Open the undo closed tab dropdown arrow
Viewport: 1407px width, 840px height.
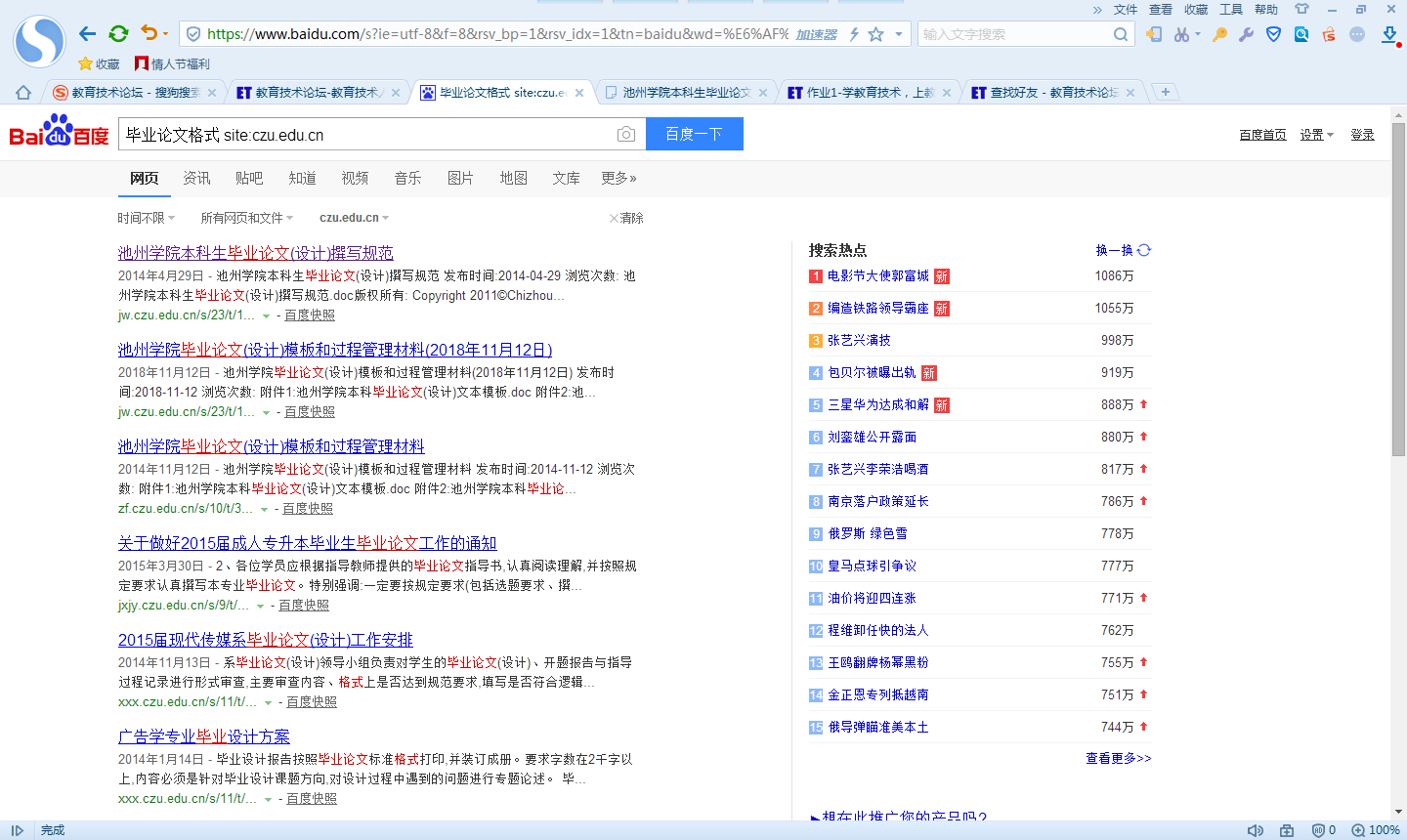[165, 34]
